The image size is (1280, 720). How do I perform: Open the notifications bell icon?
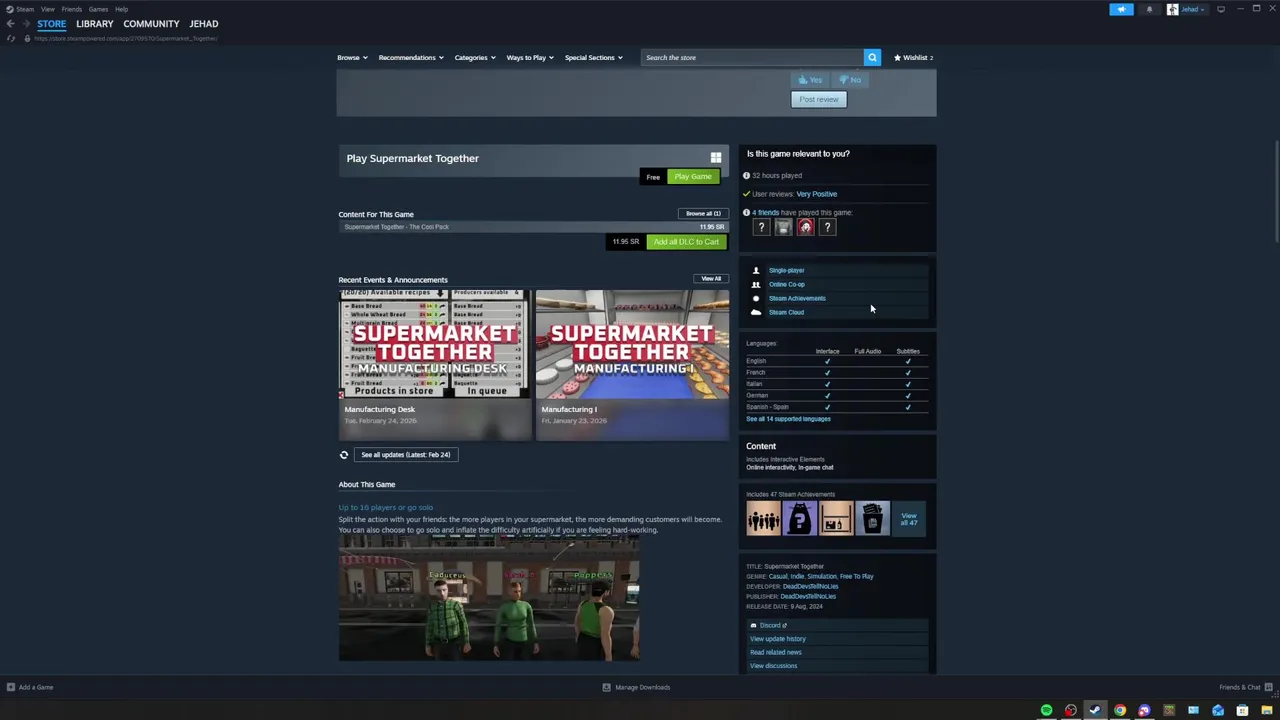coord(1149,9)
